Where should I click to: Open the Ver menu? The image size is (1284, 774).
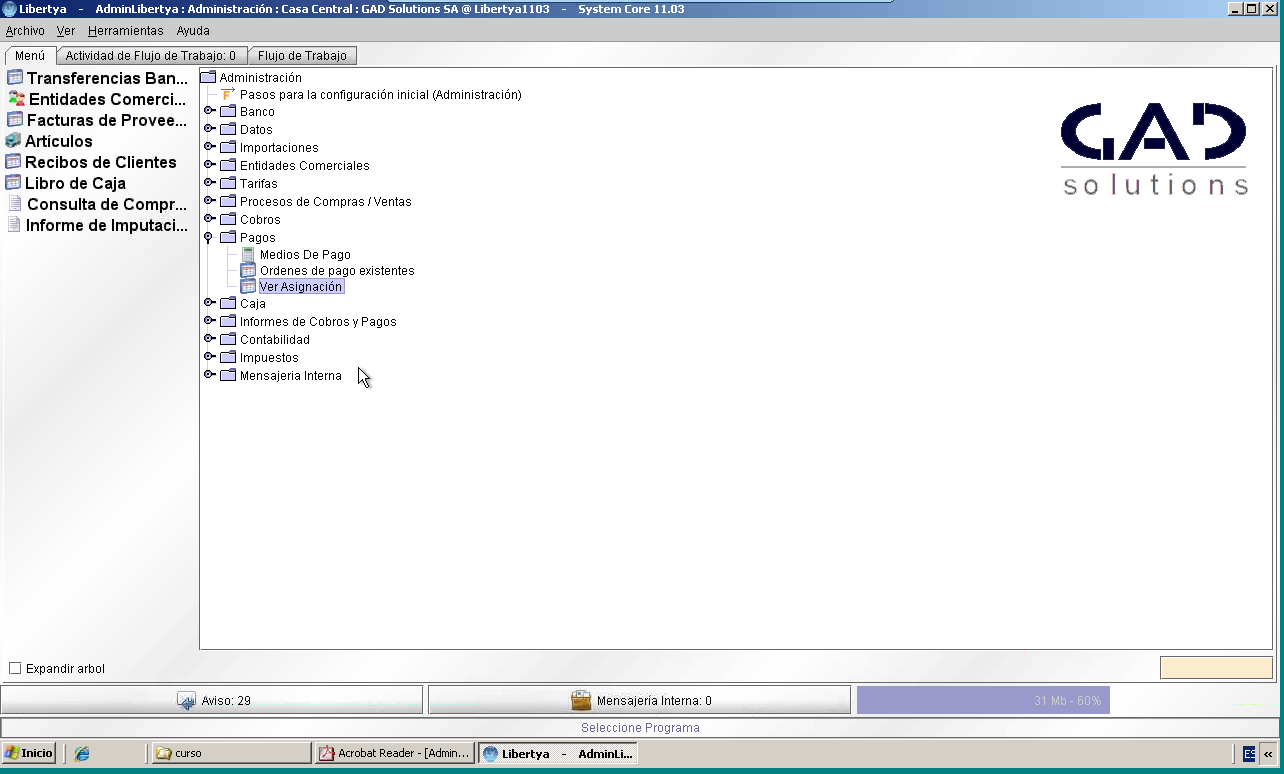66,31
